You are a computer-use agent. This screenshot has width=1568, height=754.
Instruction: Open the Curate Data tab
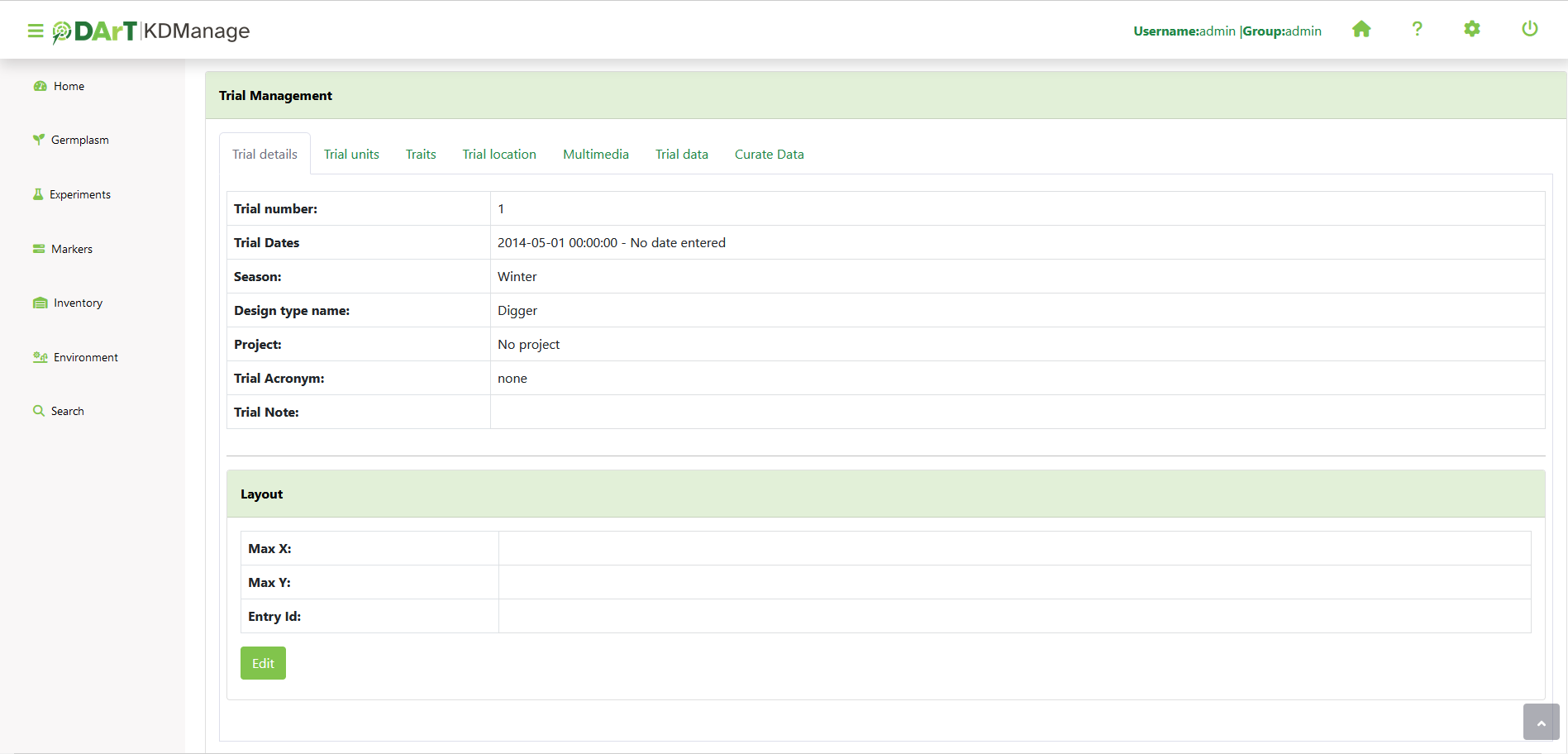click(769, 155)
